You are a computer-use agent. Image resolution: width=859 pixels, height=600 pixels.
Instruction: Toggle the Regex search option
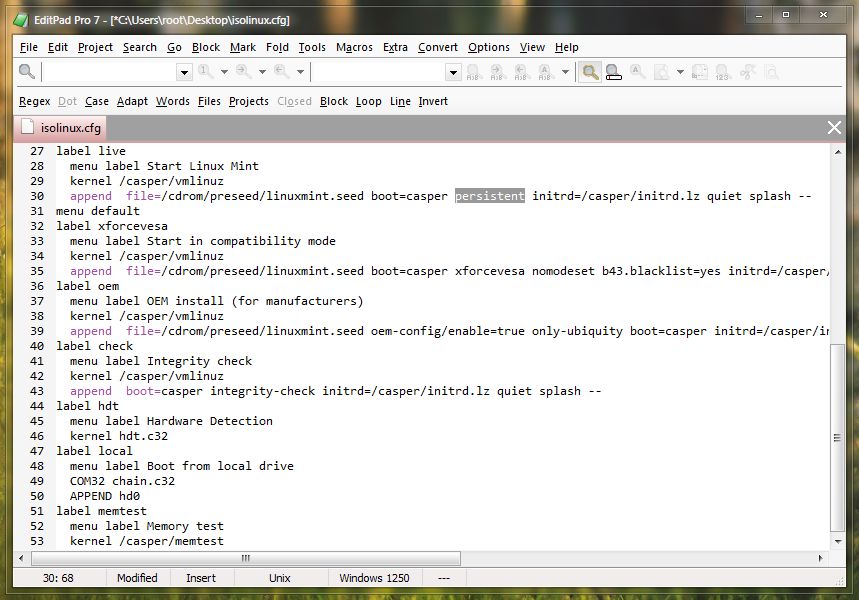click(35, 101)
